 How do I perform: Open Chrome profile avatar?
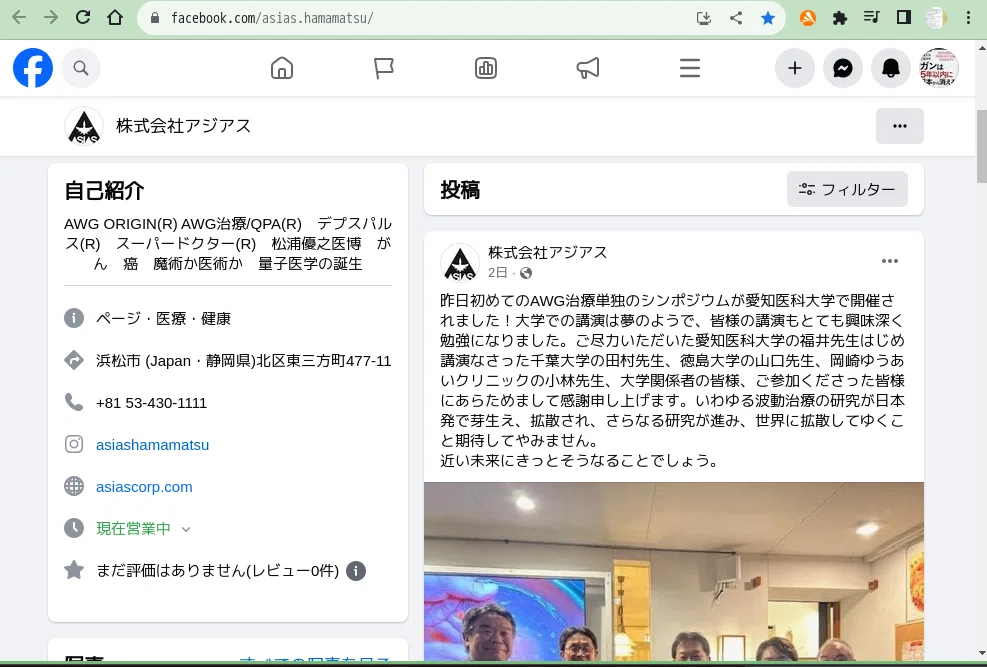[x=936, y=18]
